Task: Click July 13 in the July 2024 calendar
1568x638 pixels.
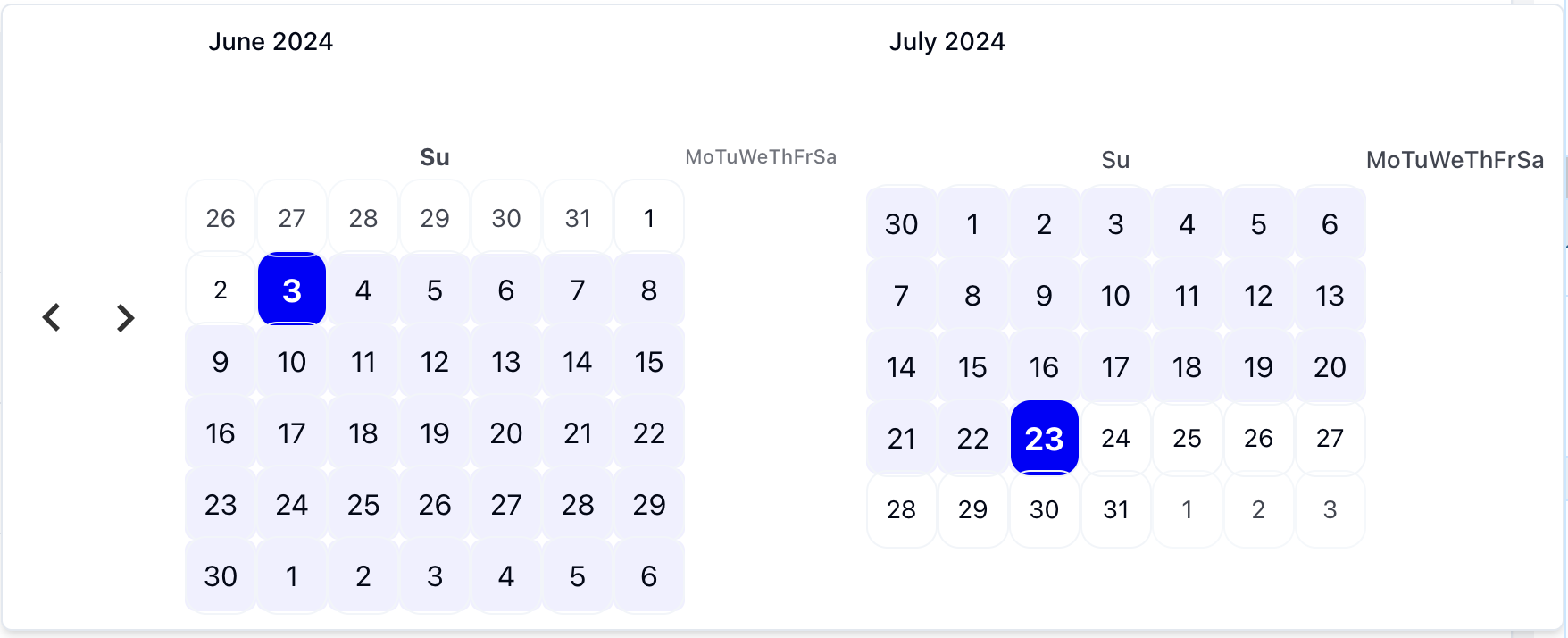Action: coord(1330,295)
